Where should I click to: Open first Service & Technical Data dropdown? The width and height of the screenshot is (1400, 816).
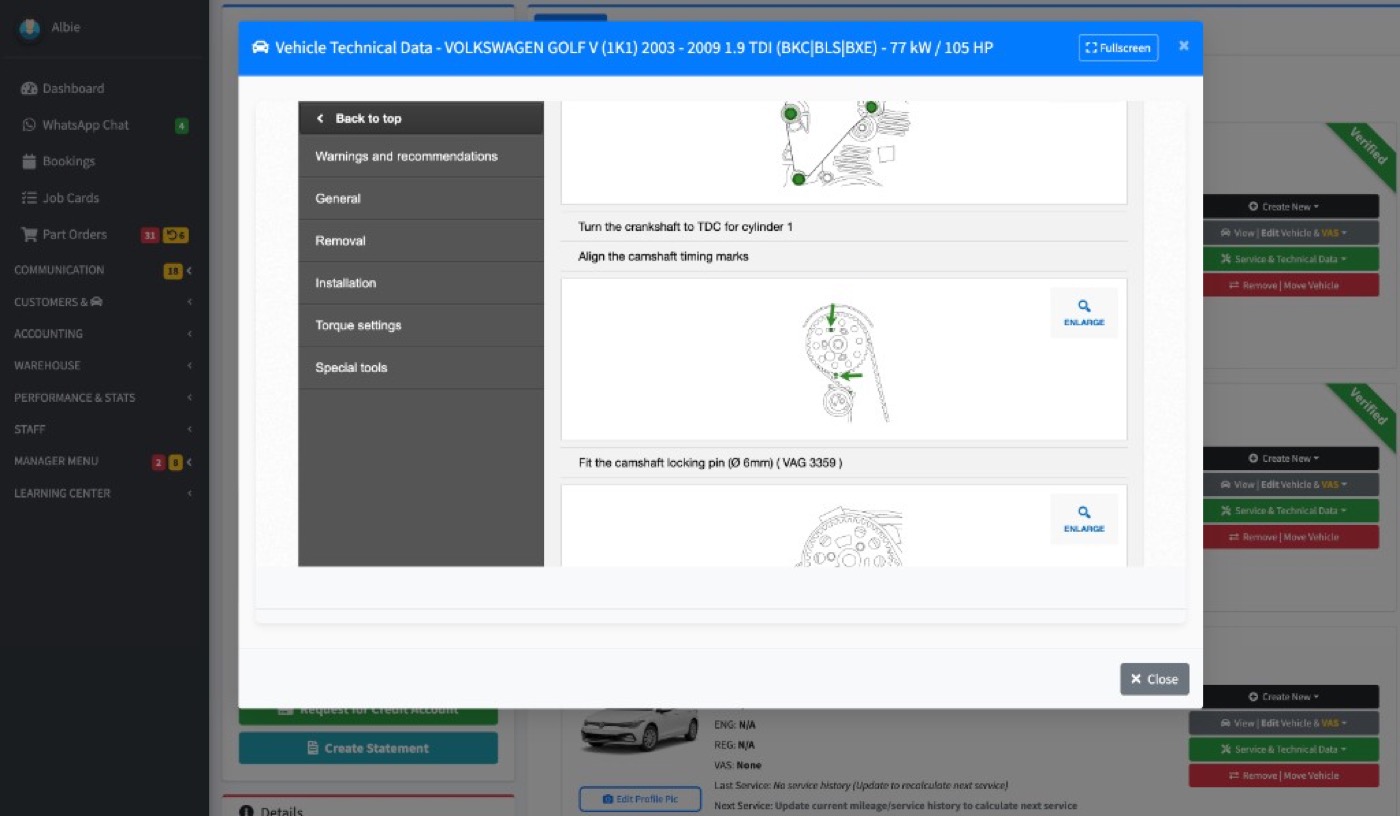(1283, 259)
